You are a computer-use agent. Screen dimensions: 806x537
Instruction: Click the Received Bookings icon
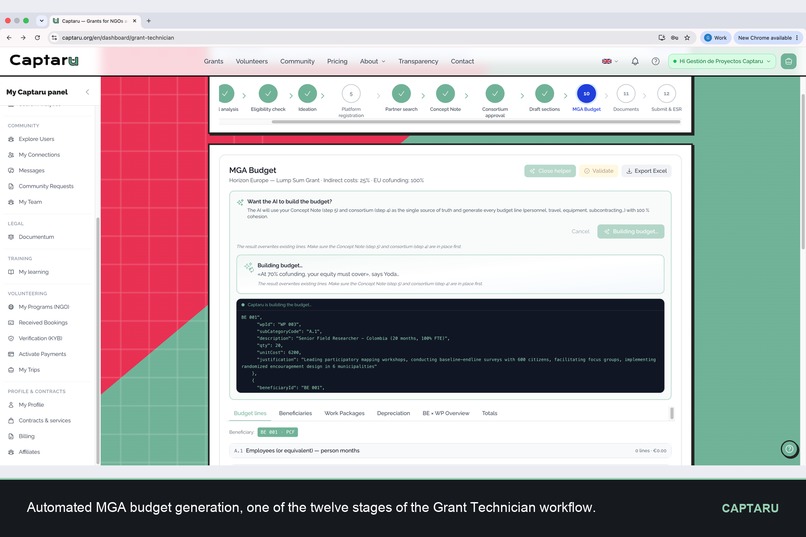click(11, 323)
